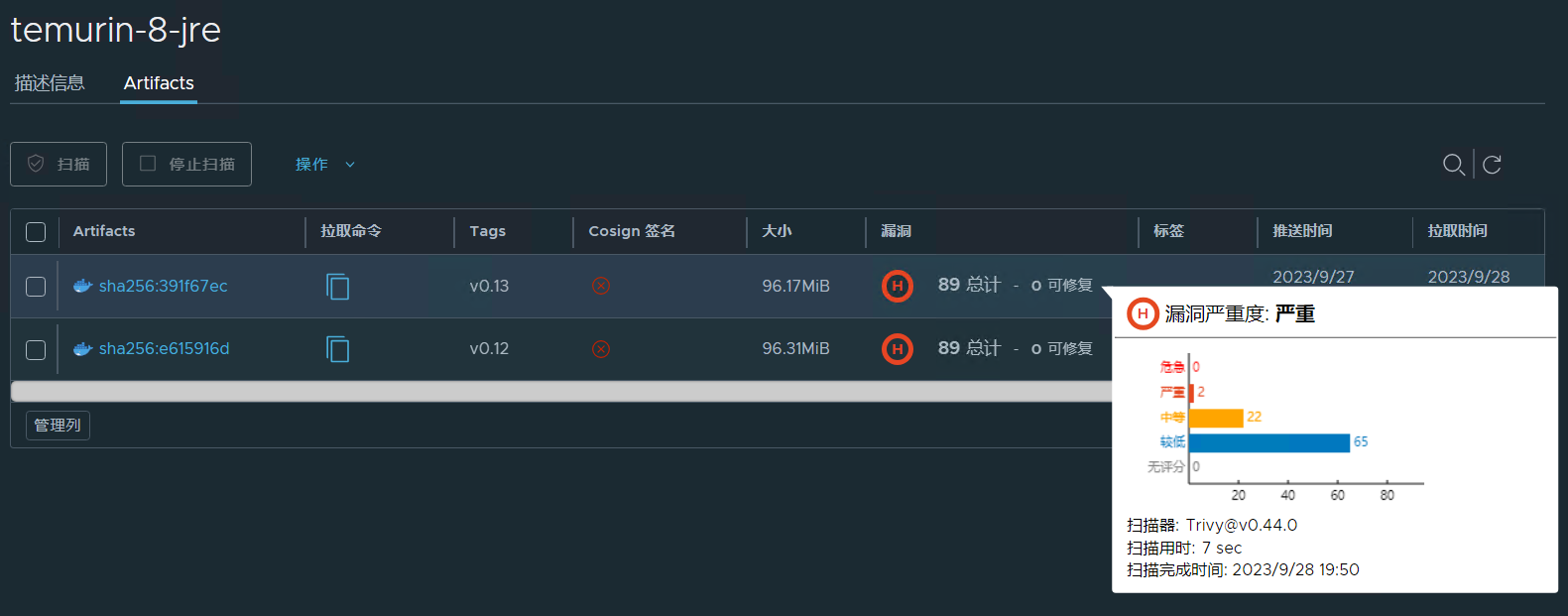Screen dimensions: 1568x616
Task: Click the 拉取时间 column header
Action: pyautogui.click(x=1457, y=231)
